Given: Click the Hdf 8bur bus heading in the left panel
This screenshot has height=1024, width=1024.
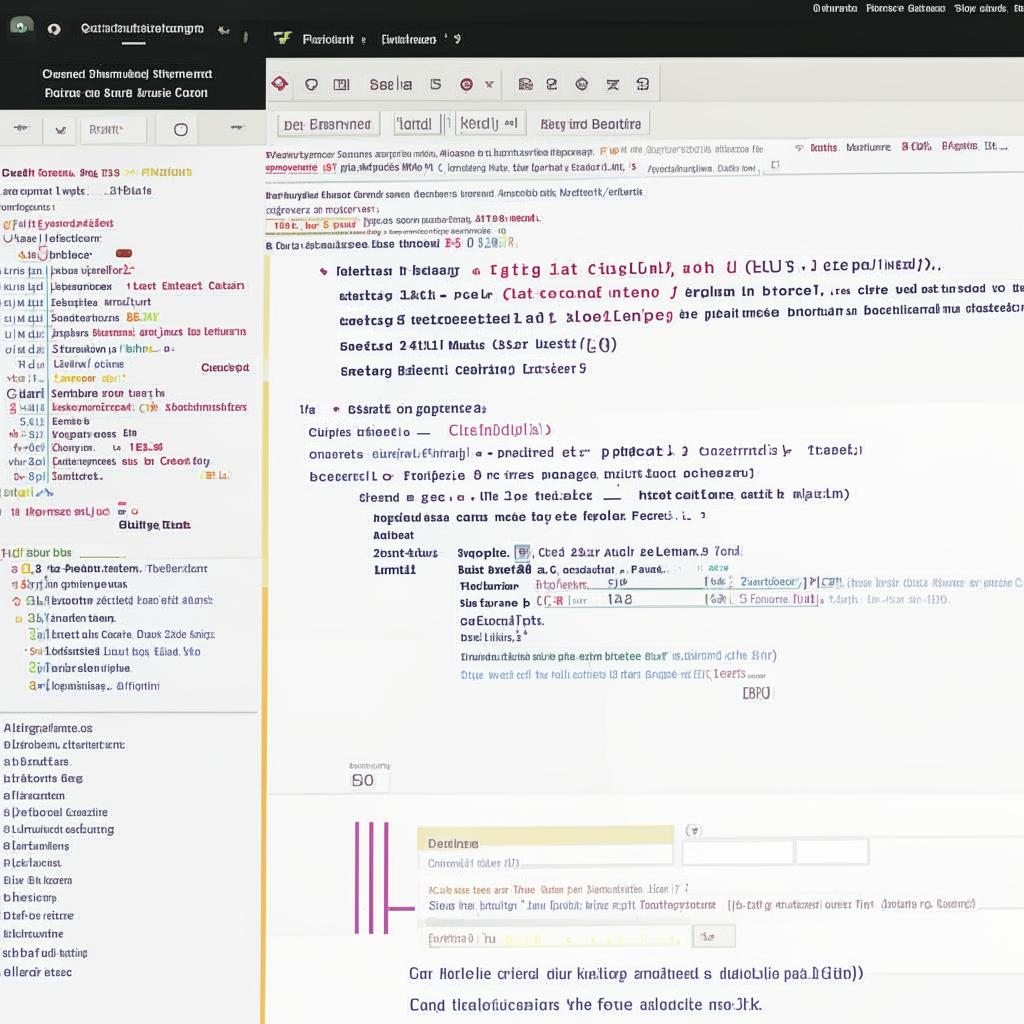Looking at the screenshot, I should point(37,552).
